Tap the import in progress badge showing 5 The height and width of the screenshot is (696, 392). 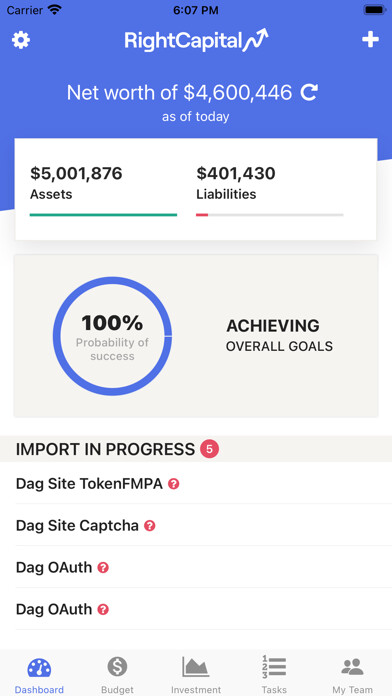pyautogui.click(x=209, y=449)
